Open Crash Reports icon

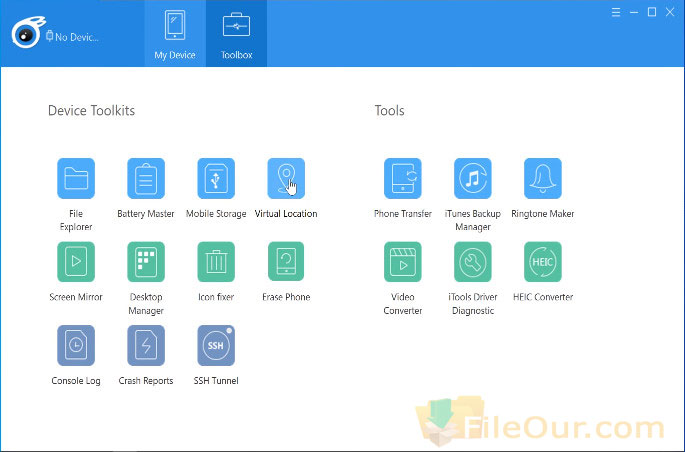(146, 345)
